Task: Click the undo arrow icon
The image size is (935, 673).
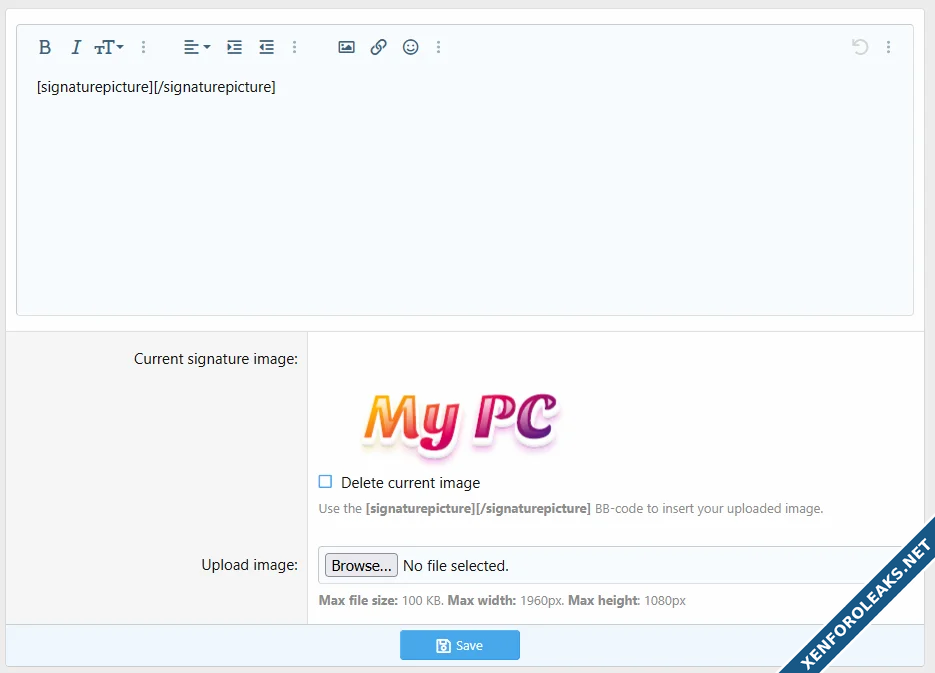Action: click(x=859, y=47)
